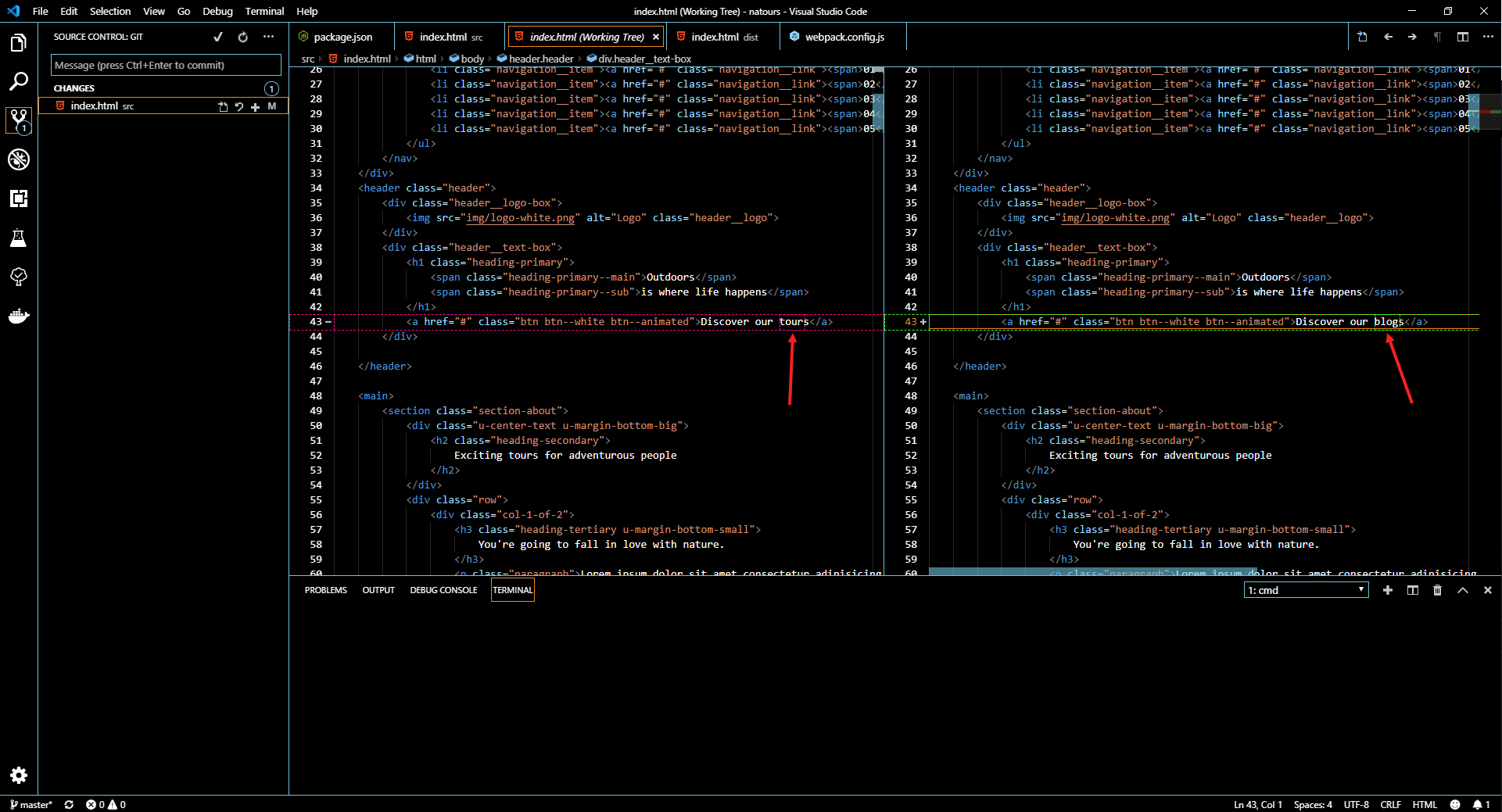The image size is (1502, 812).
Task: Synchronize changes icon in status bar
Action: tap(69, 804)
